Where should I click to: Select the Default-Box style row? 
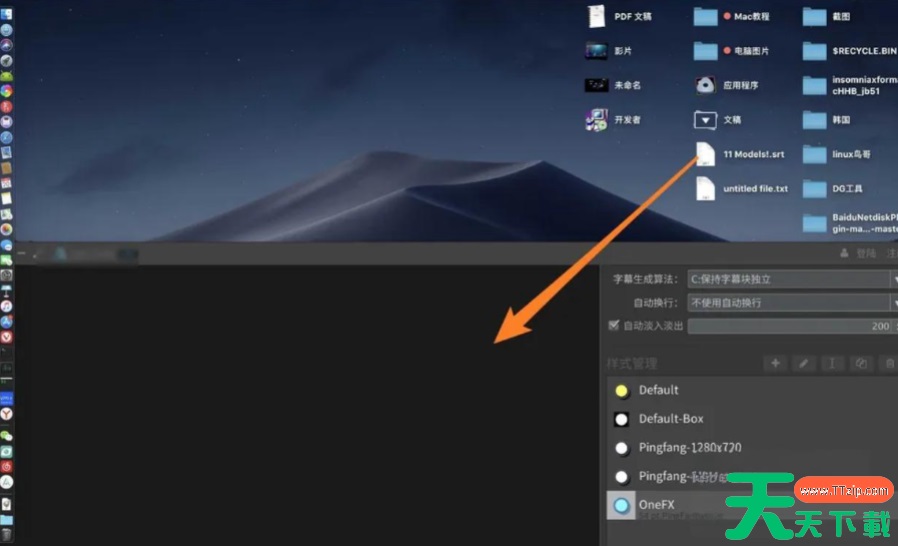pyautogui.click(x=752, y=419)
